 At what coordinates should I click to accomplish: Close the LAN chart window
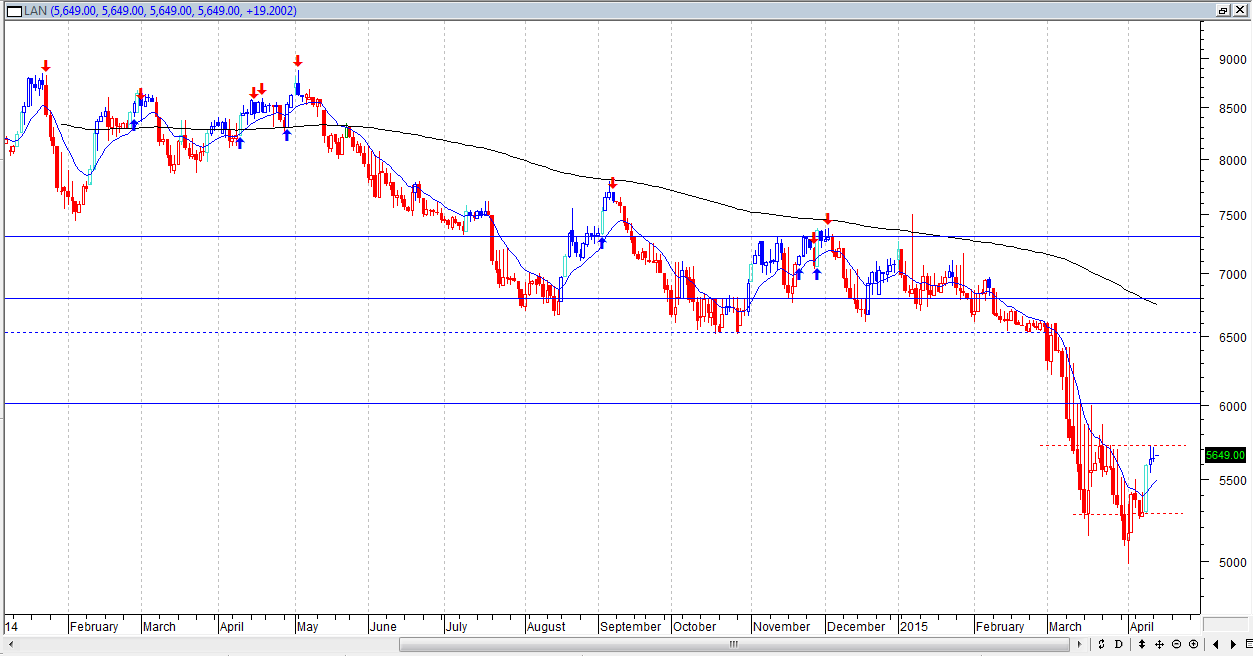(1240, 10)
